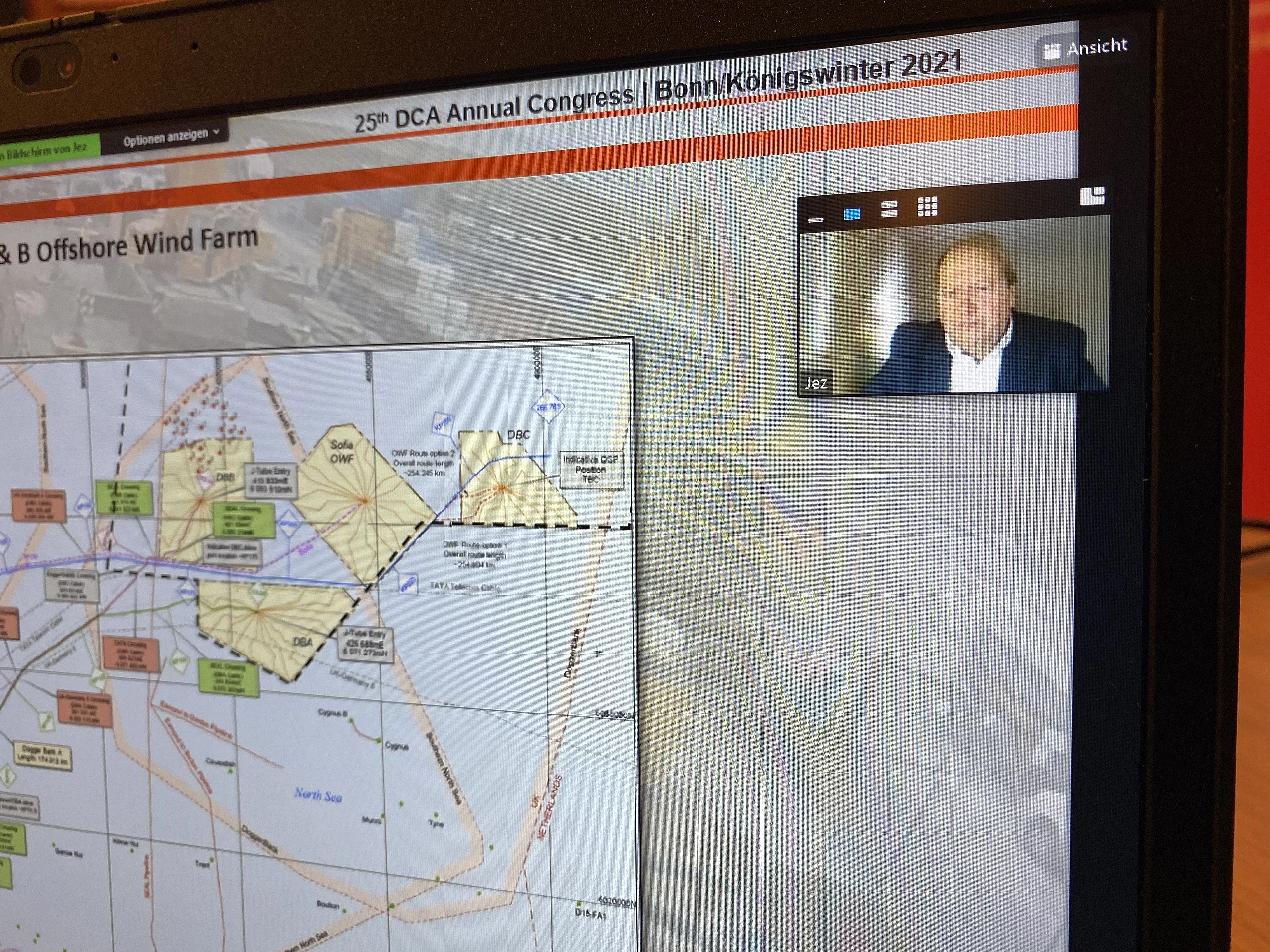Click the 6020000N grid coordinate label
Viewport: 1270px width, 952px height.
(616, 902)
